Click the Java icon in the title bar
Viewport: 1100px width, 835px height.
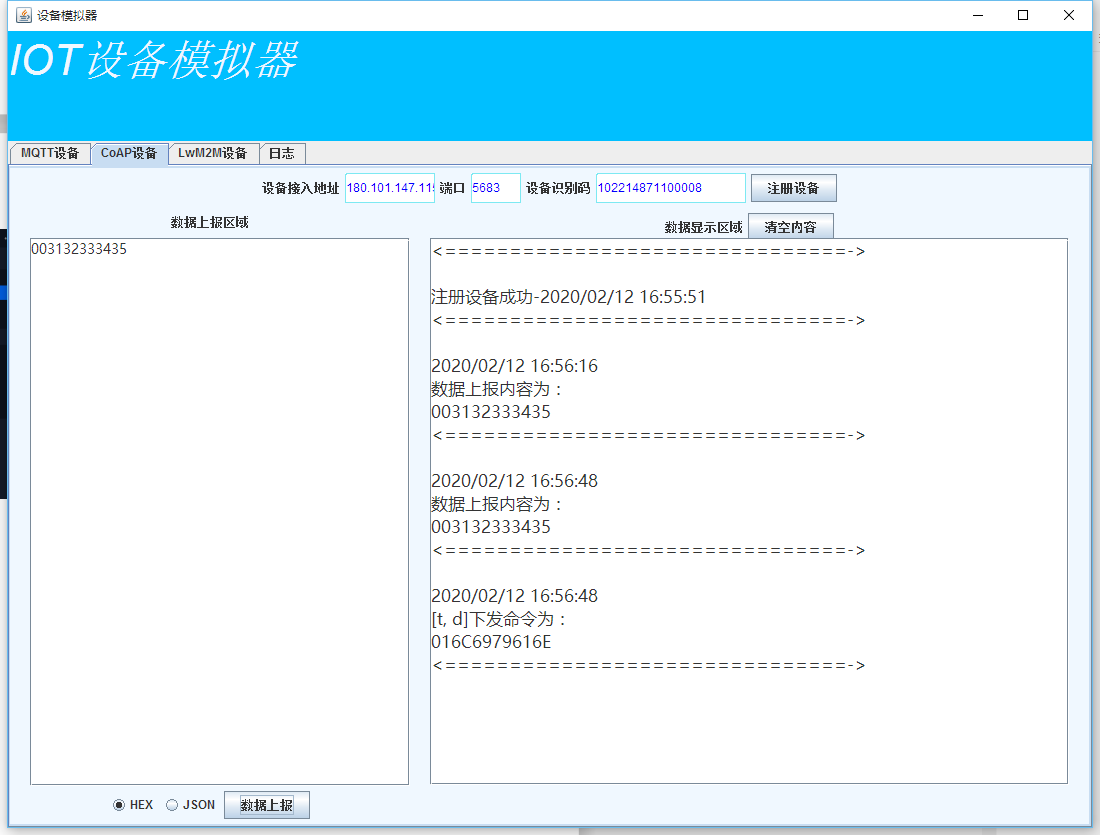[x=24, y=15]
